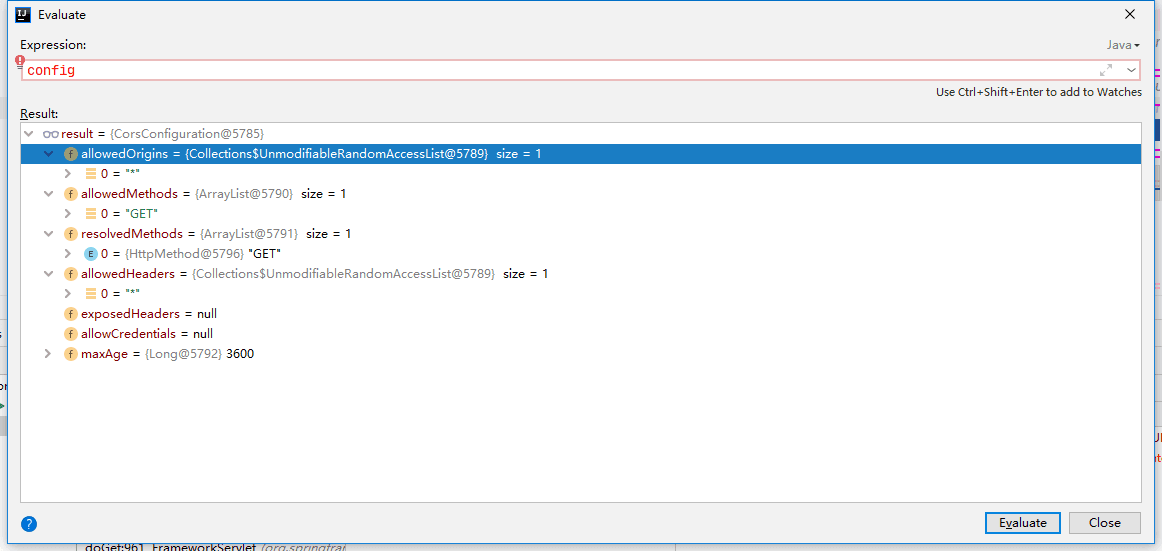This screenshot has height=551, width=1162.
Task: Click the expression error indicator icon
Action: [x=20, y=61]
